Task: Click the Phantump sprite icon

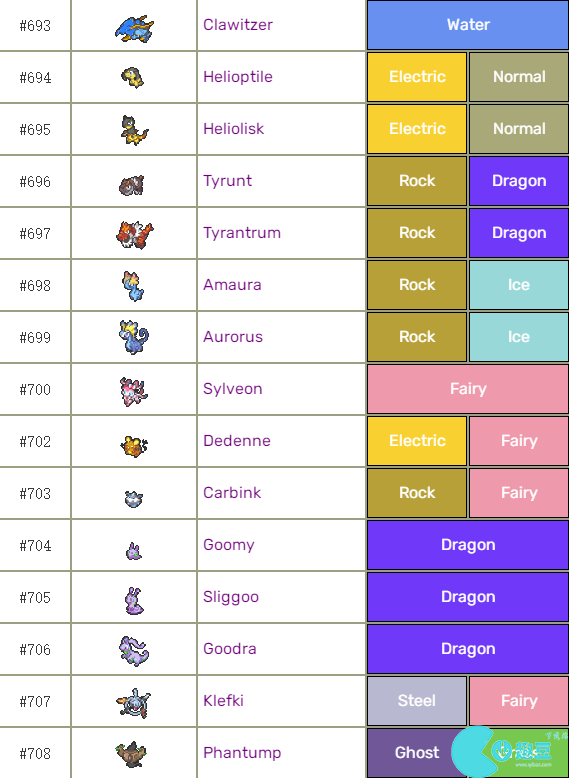Action: (132, 754)
